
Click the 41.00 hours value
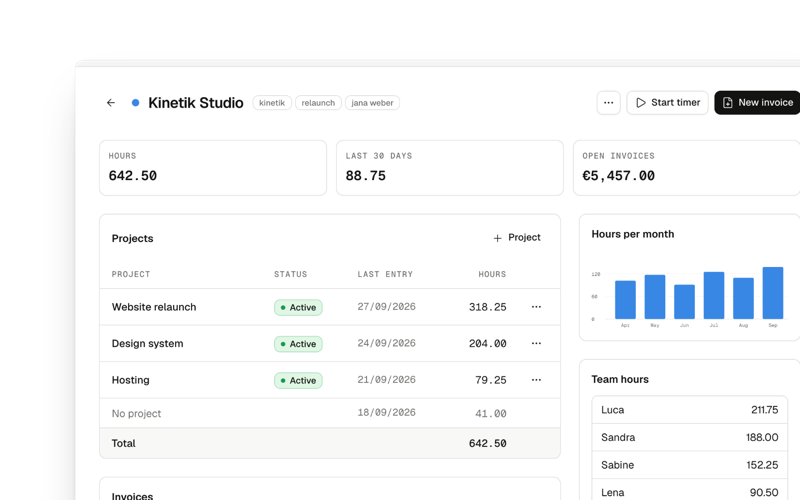[490, 413]
